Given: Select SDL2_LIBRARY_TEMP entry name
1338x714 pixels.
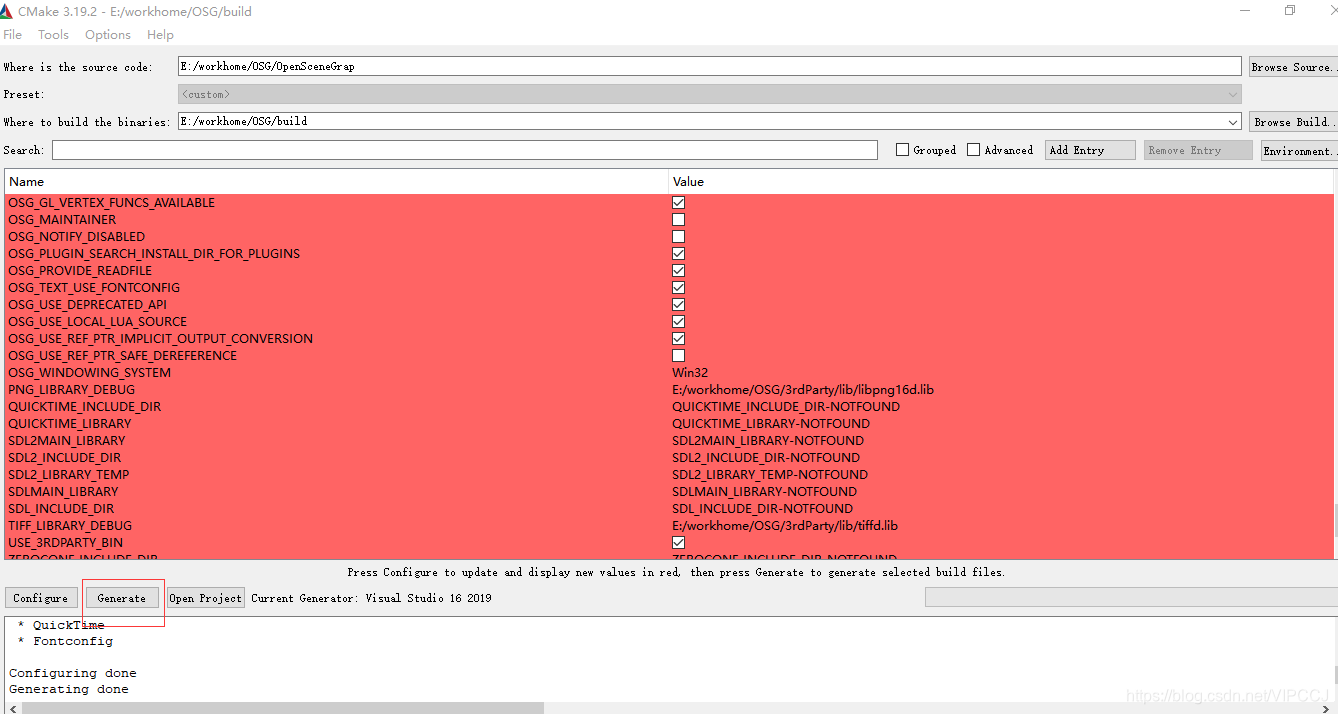Looking at the screenshot, I should 69,475.
